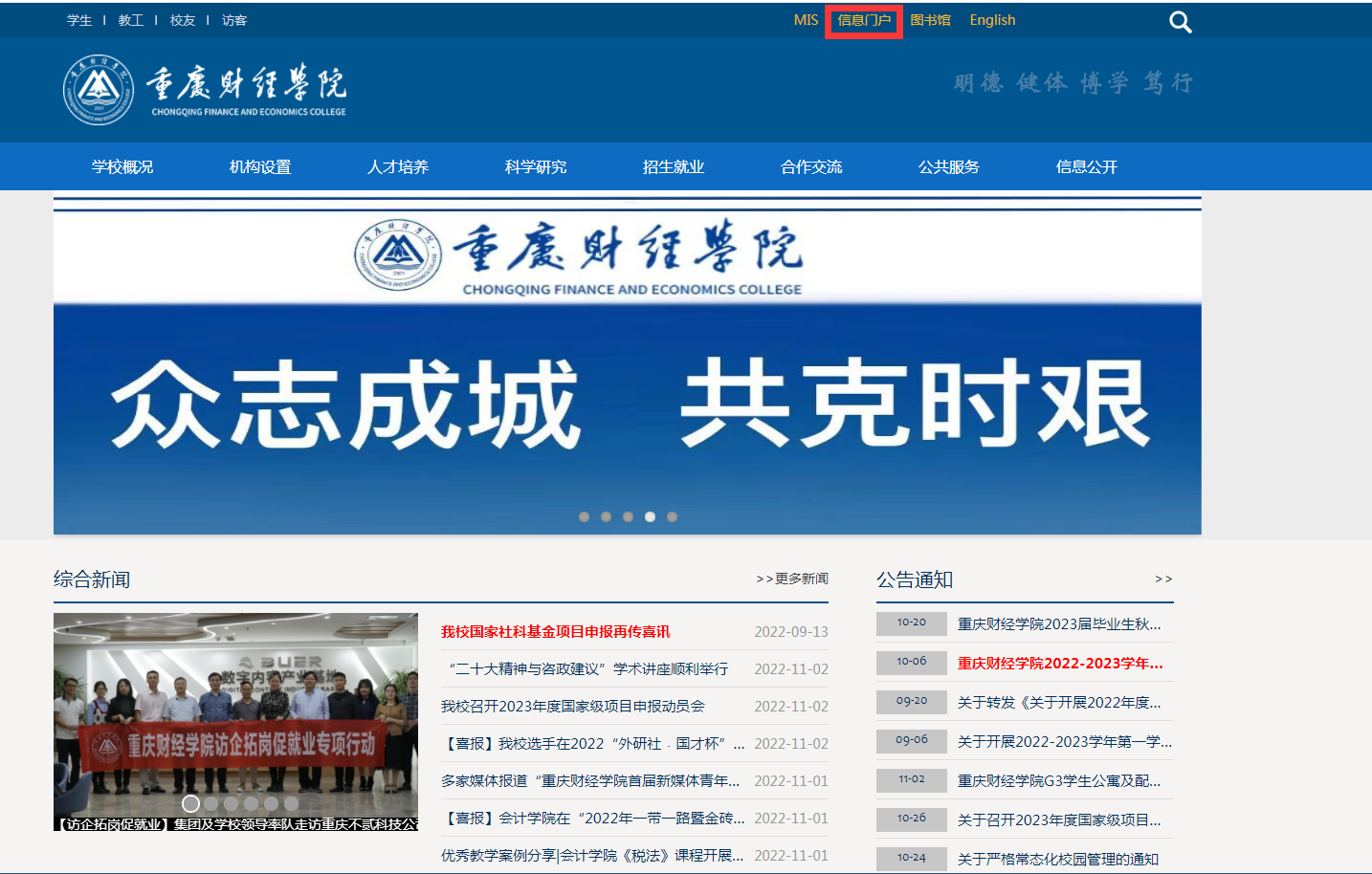Select the fourth news photo slider dot
The width and height of the screenshot is (1372, 874).
click(252, 803)
